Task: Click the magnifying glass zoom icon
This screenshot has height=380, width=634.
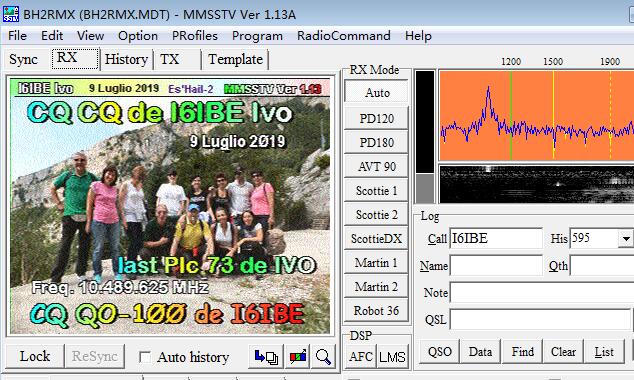Action: [323, 357]
